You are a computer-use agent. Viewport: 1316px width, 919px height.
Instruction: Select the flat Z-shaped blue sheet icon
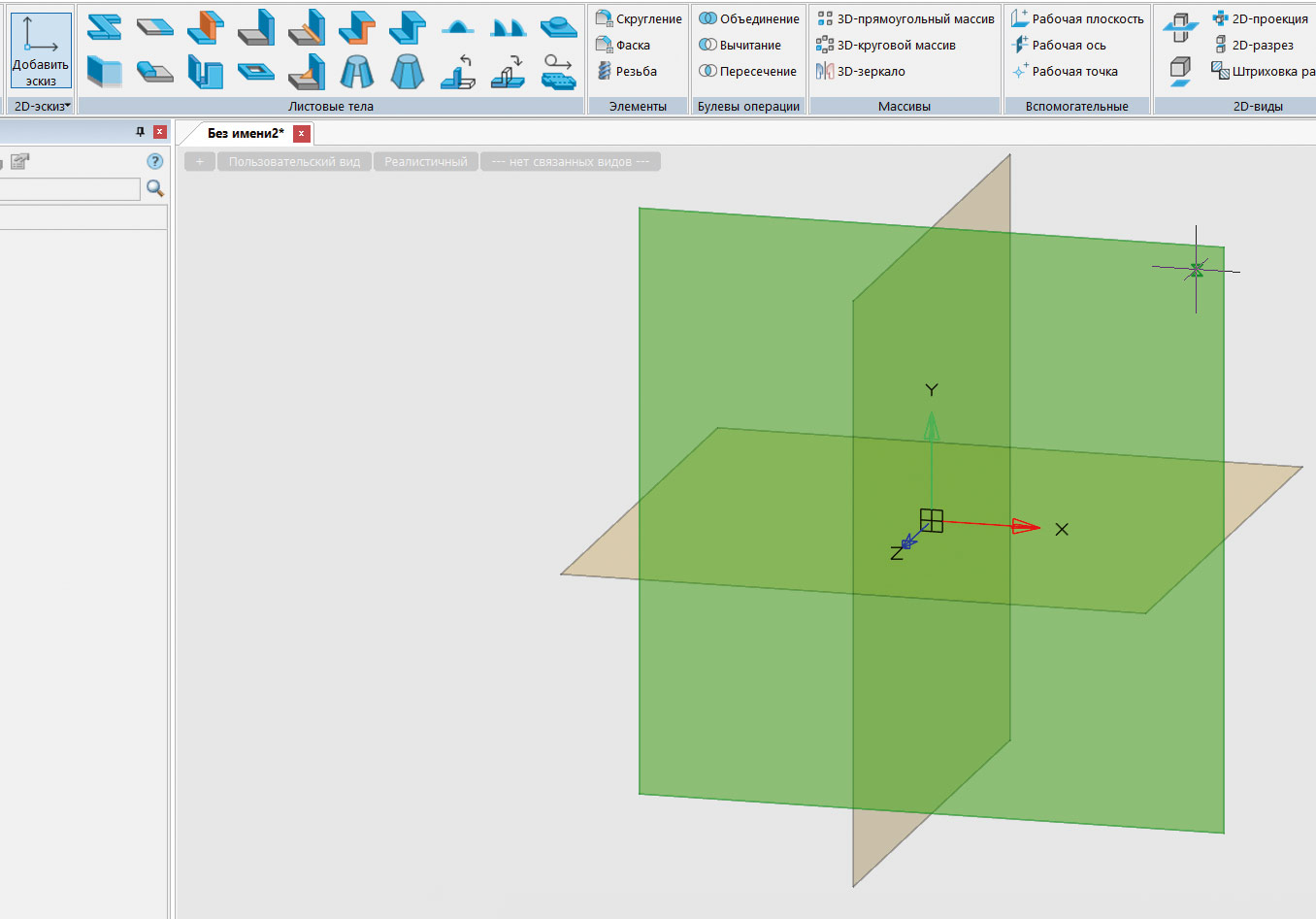tap(104, 27)
